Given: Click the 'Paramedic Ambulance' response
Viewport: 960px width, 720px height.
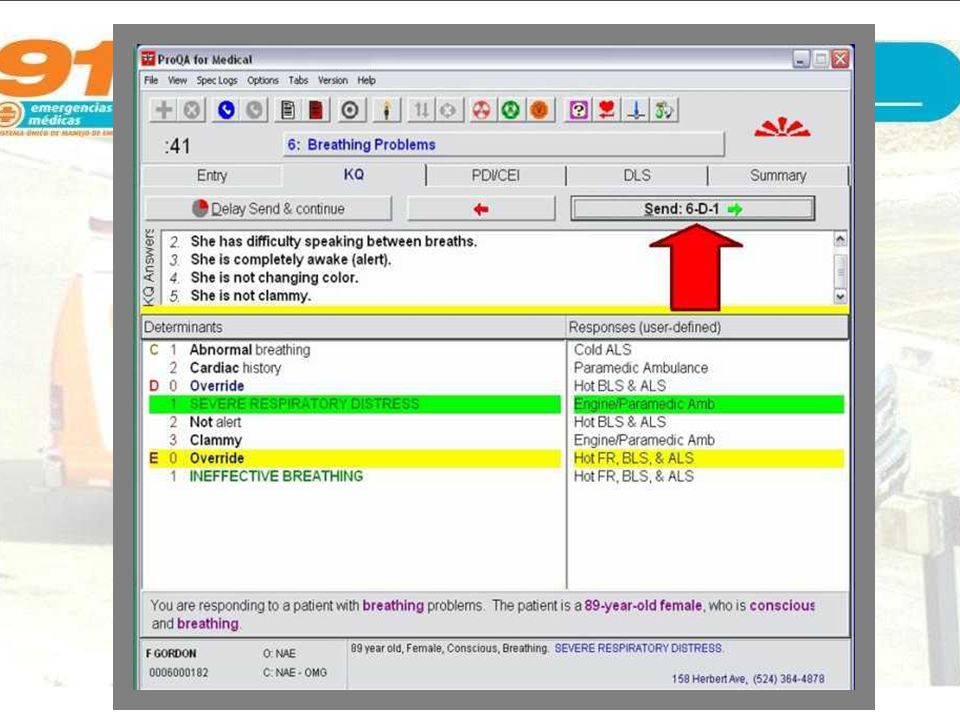Looking at the screenshot, I should pyautogui.click(x=641, y=368).
